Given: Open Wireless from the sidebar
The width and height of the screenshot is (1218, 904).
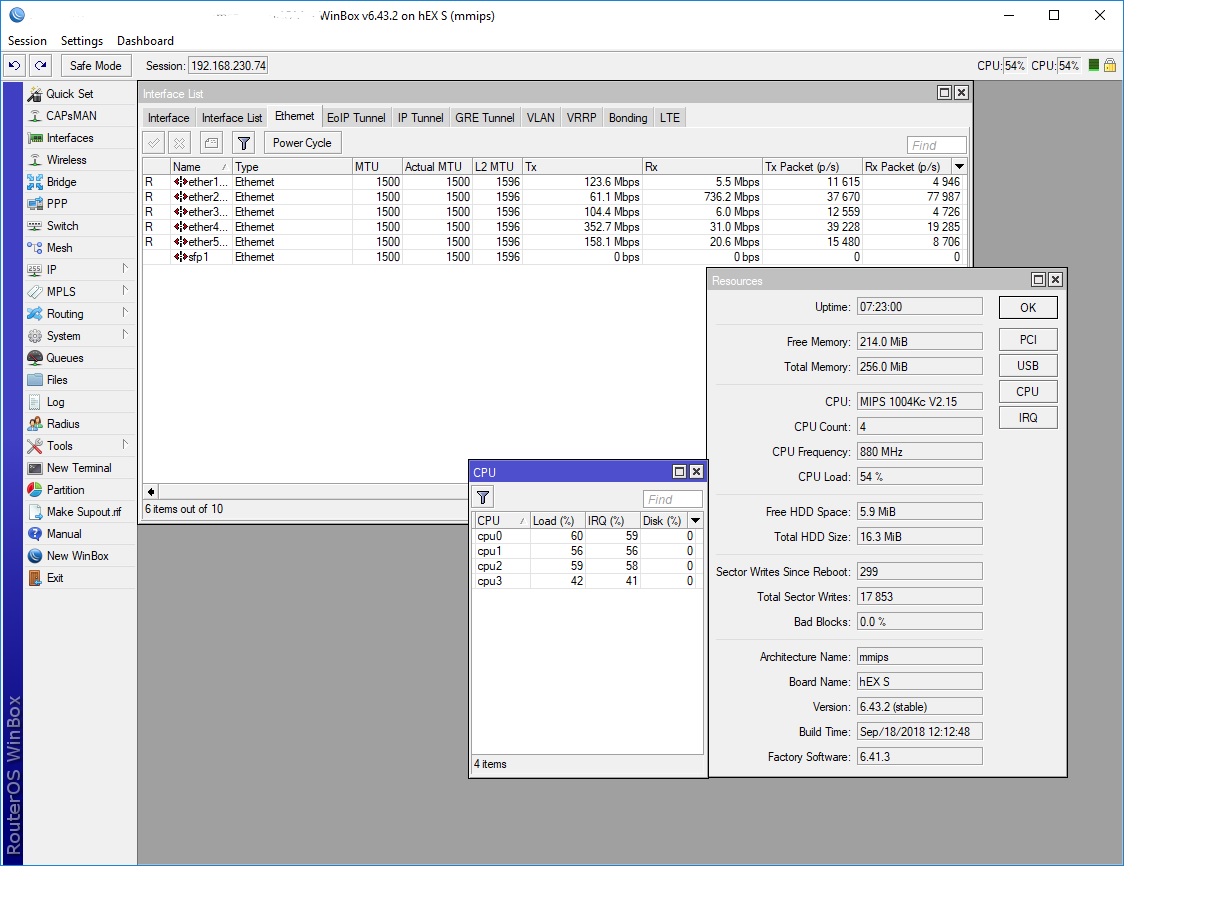Looking at the screenshot, I should 66,160.
